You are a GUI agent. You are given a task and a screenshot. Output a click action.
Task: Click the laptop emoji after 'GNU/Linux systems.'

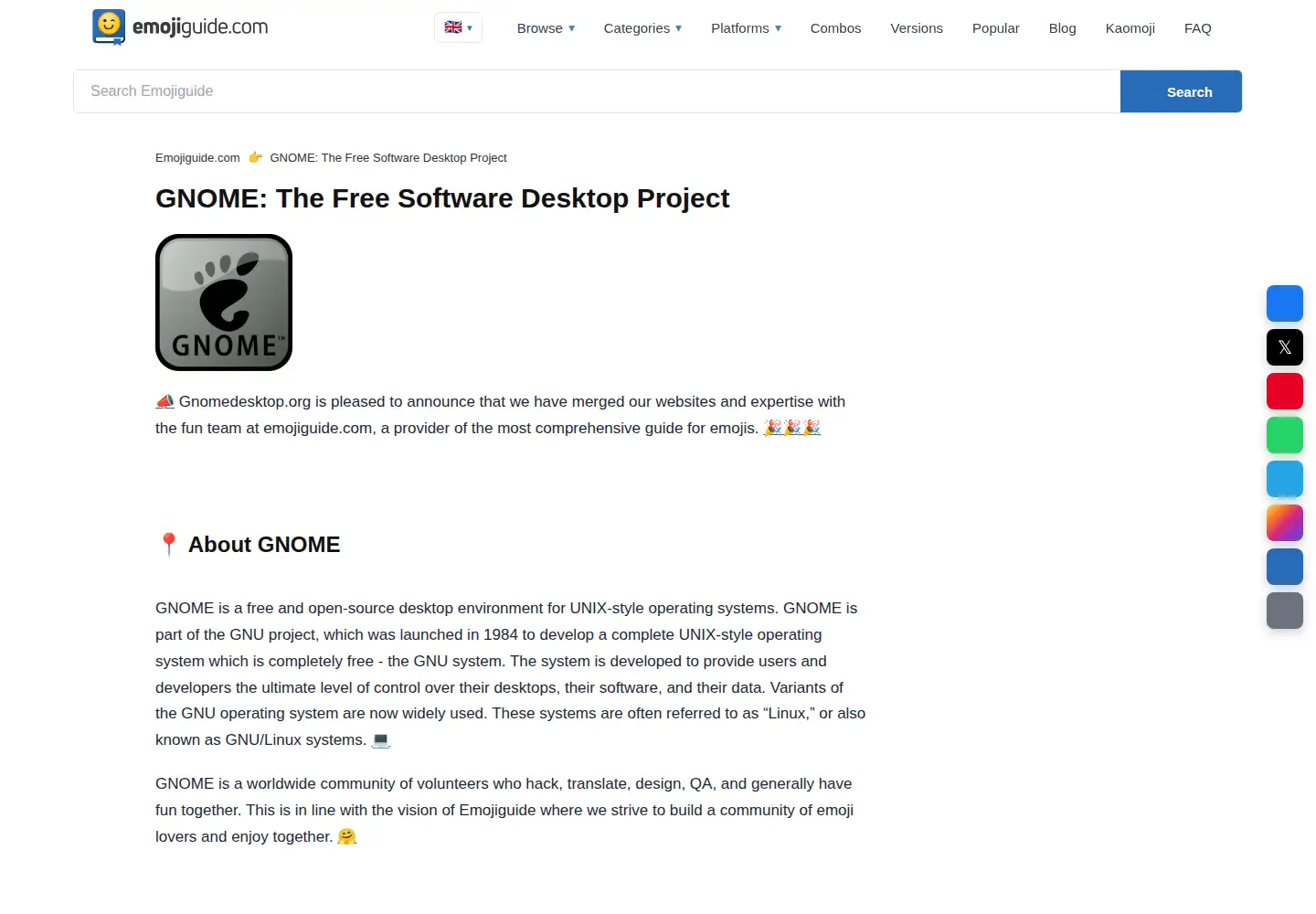(381, 739)
